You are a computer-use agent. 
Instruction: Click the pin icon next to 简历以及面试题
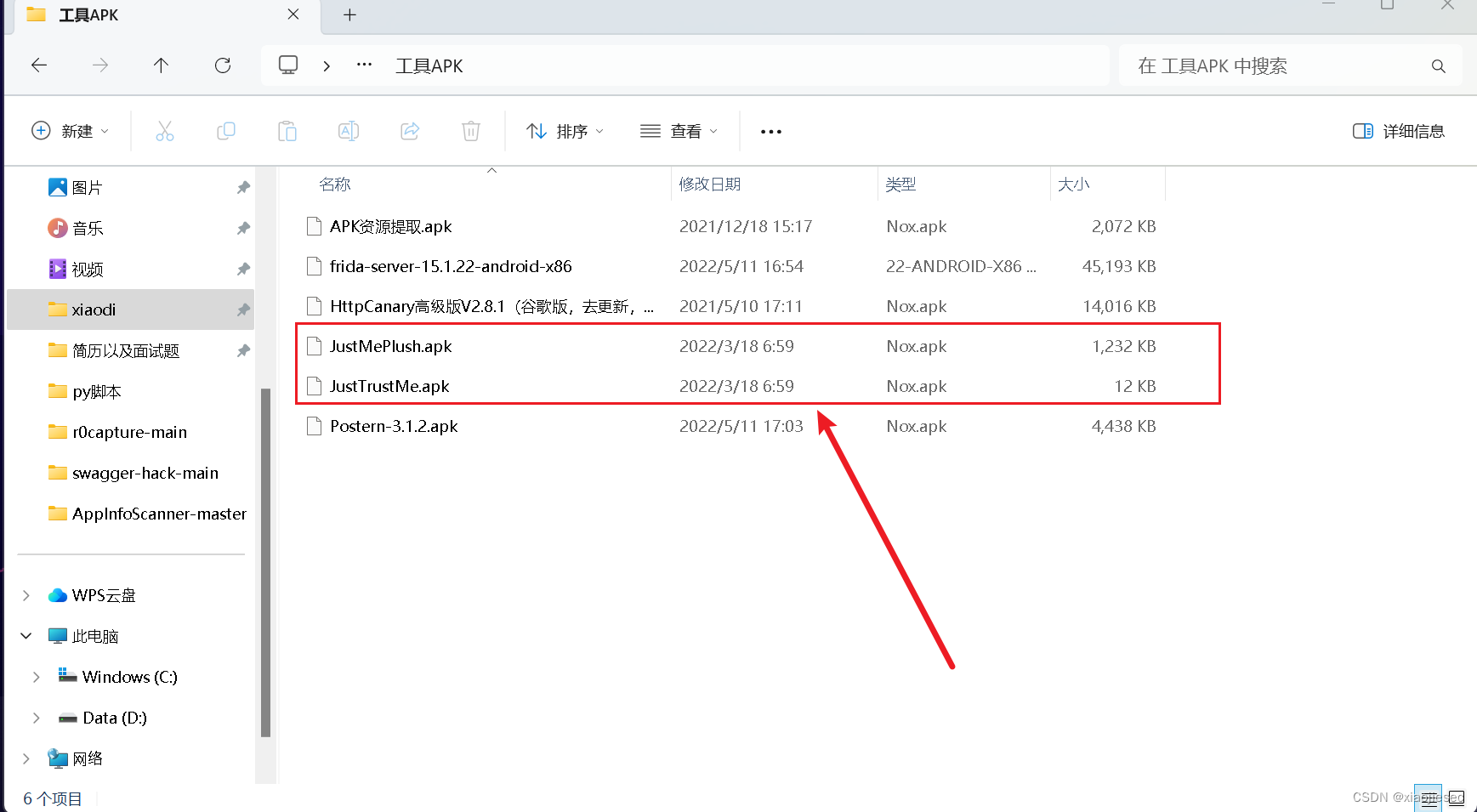pos(243,350)
